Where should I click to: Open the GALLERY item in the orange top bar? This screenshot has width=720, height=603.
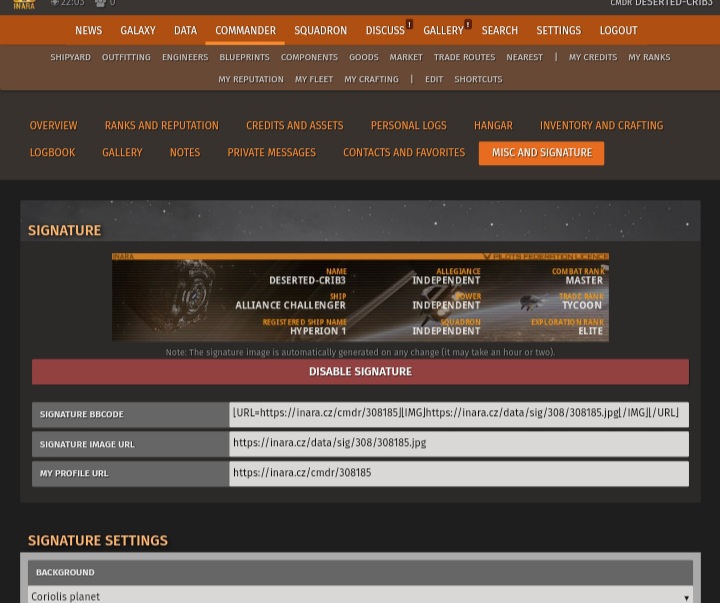point(443,30)
